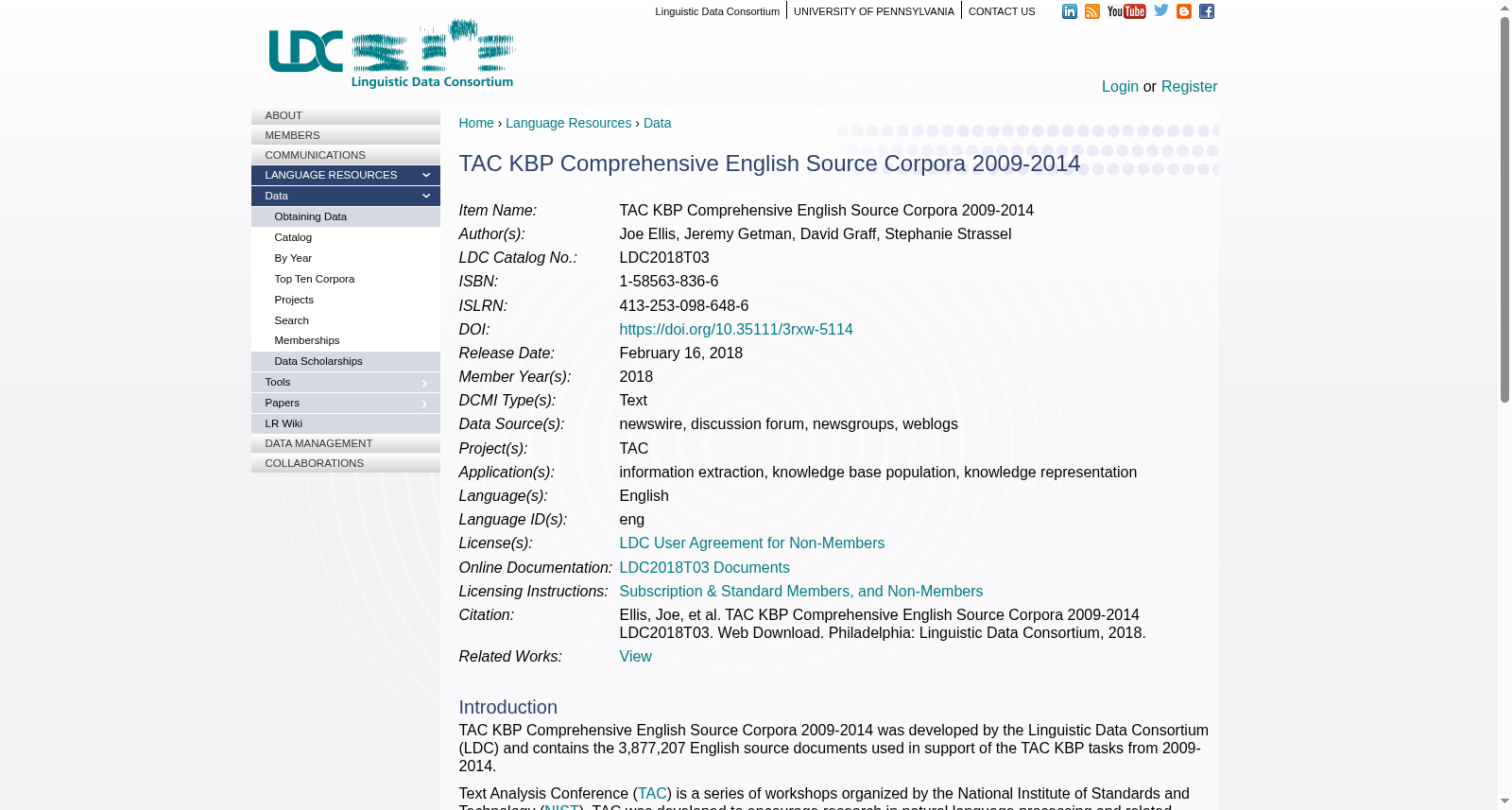The height and width of the screenshot is (810, 1512).
Task: Open LDC User Agreement for Non-Members
Action: (x=752, y=543)
